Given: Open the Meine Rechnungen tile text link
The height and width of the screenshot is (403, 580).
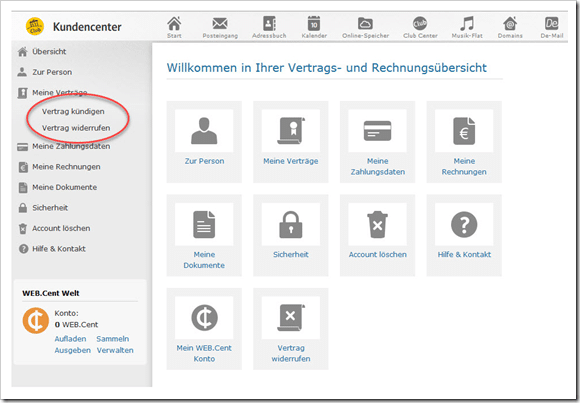Looking at the screenshot, I should tap(464, 167).
